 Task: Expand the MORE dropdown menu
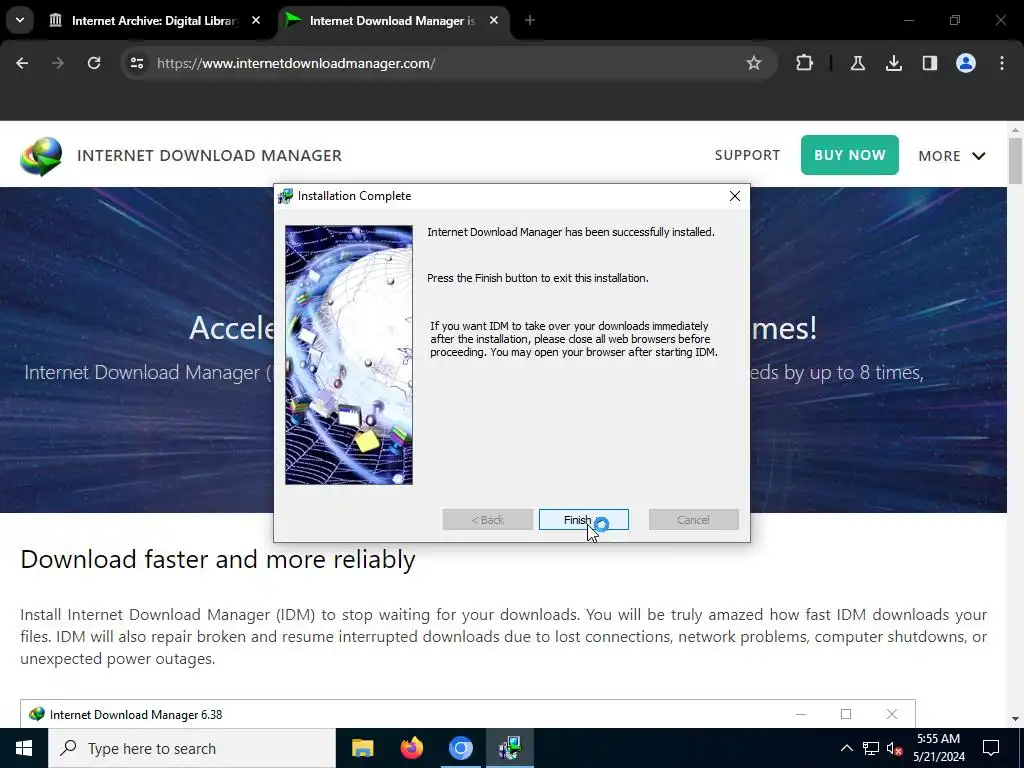pyautogui.click(x=952, y=156)
